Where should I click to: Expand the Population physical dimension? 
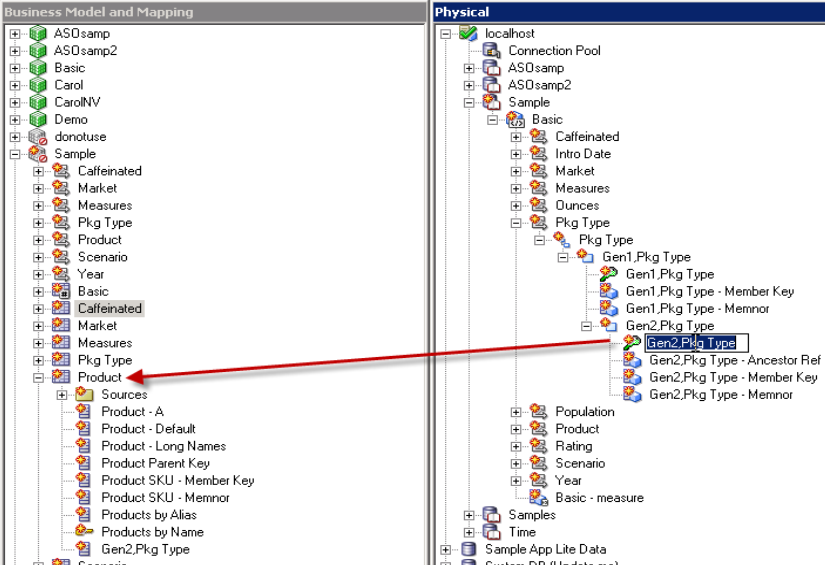[x=516, y=412]
